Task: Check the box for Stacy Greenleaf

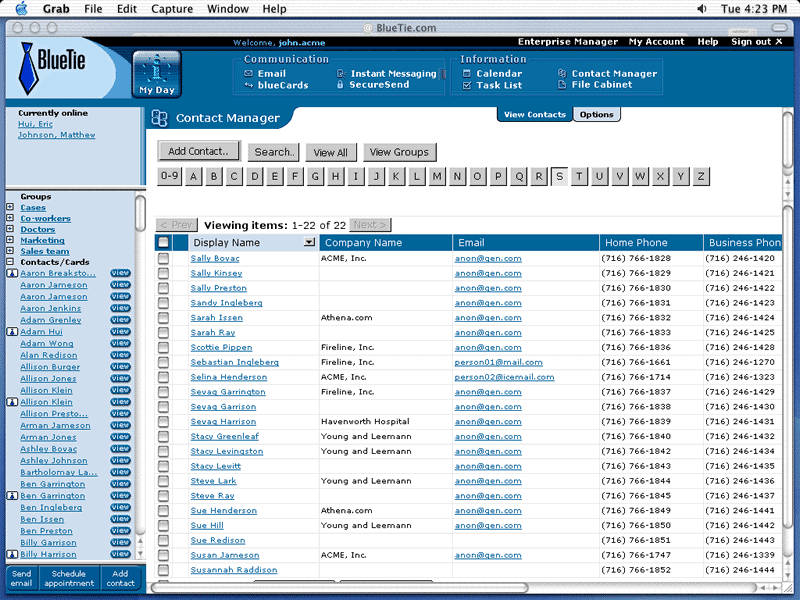Action: pos(163,437)
